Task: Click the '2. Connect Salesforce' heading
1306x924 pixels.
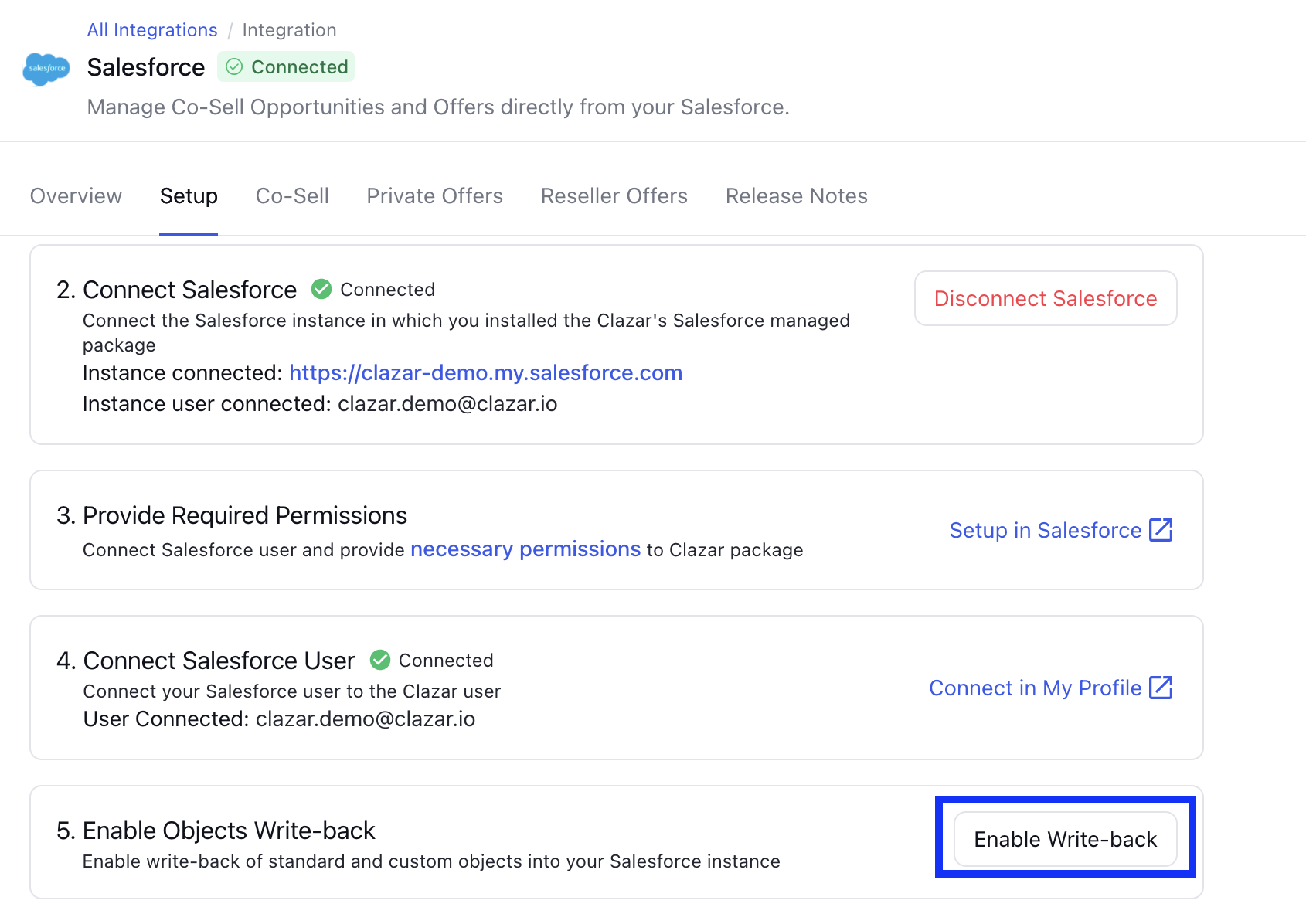Action: click(x=176, y=290)
